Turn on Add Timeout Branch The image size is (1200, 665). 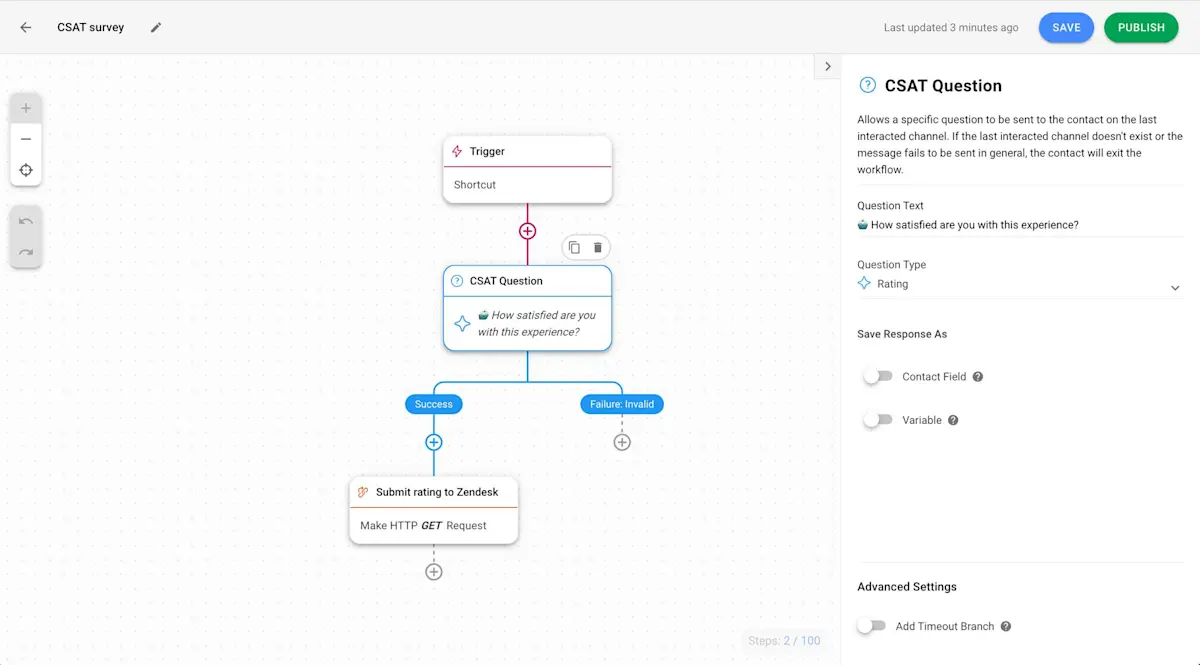pyautogui.click(x=871, y=626)
